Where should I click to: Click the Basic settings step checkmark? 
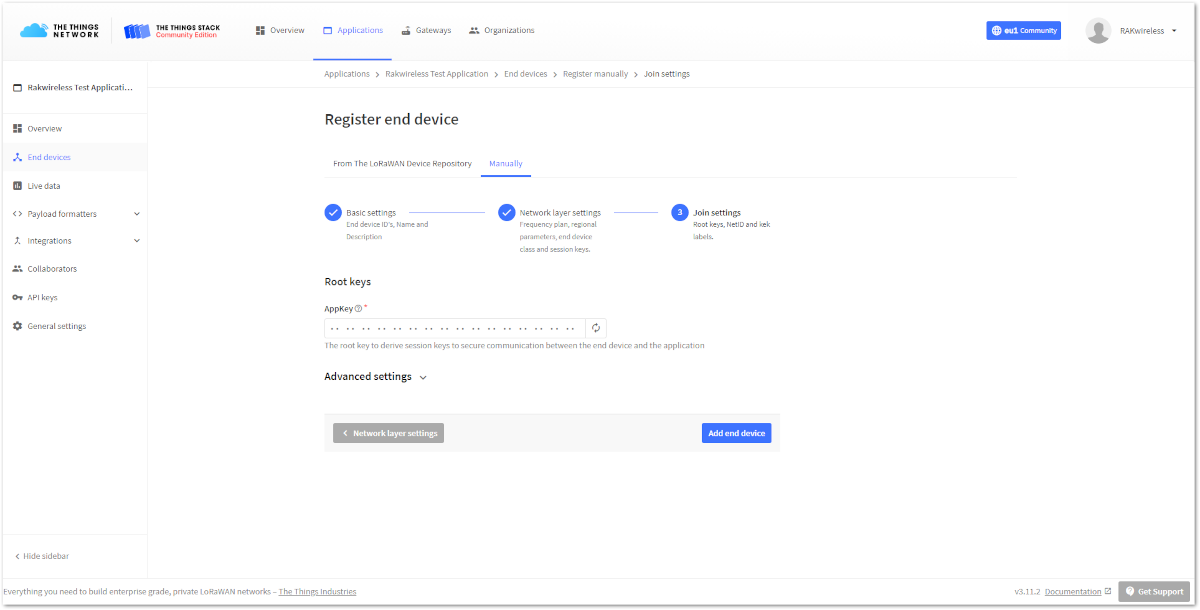(333, 212)
